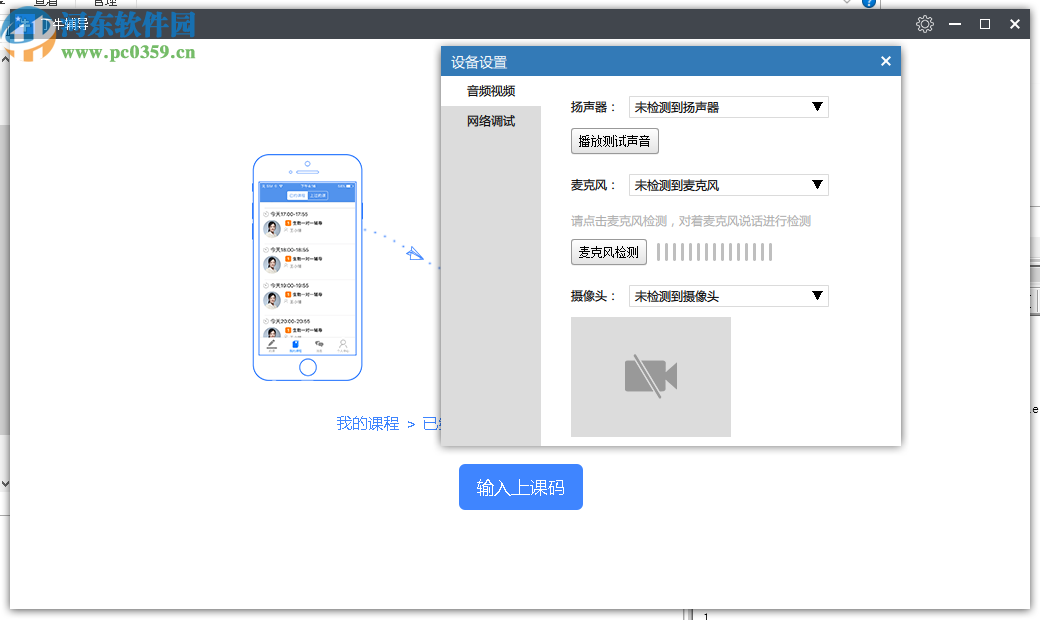Click the 输入上课码 button
The image size is (1040, 620).
click(520, 487)
